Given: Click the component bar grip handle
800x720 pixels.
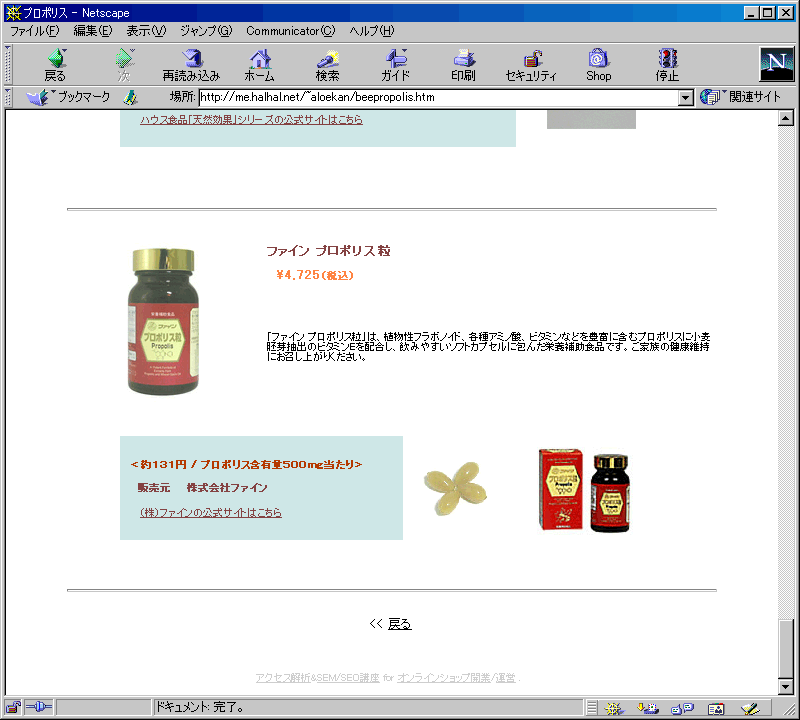Looking at the screenshot, I should (591, 708).
